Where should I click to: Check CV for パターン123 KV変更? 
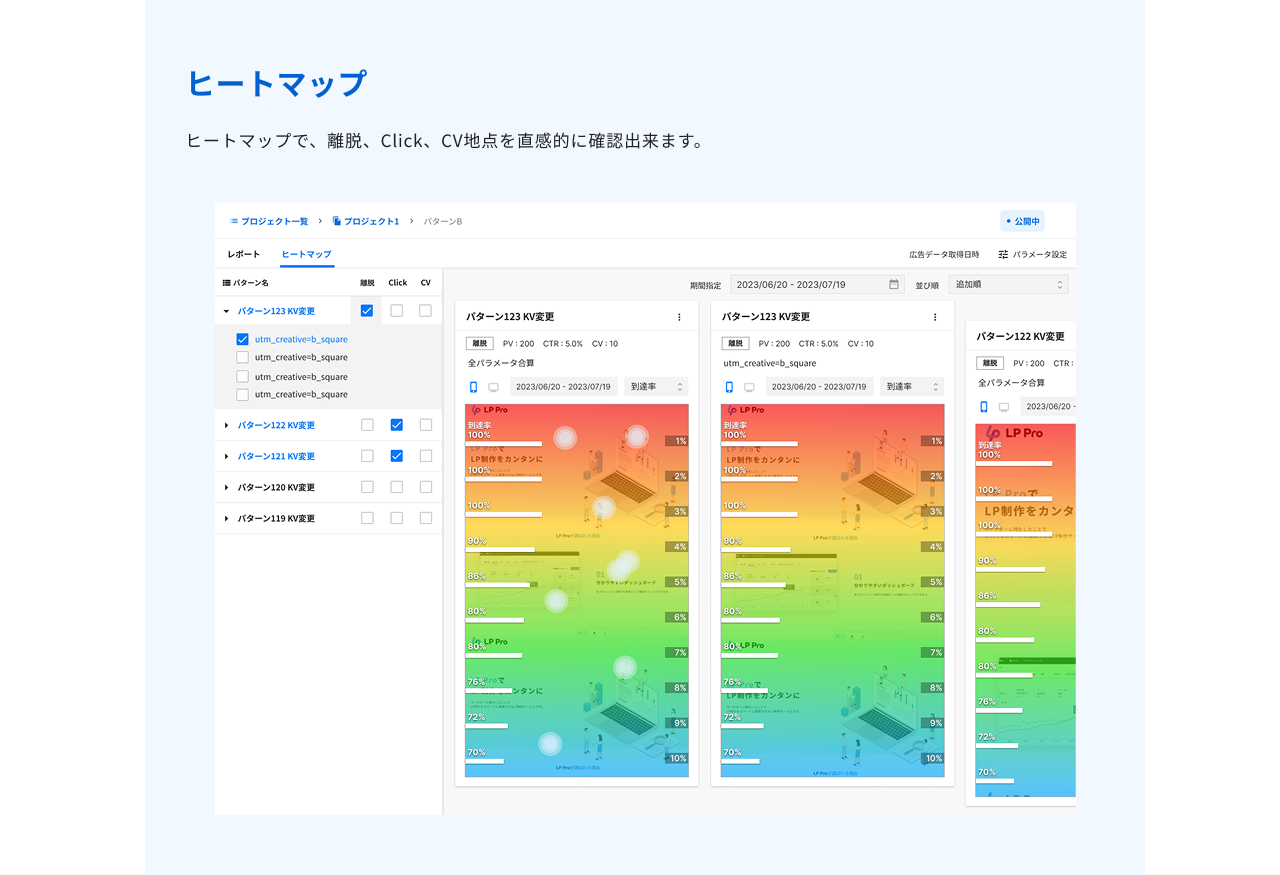(425, 311)
